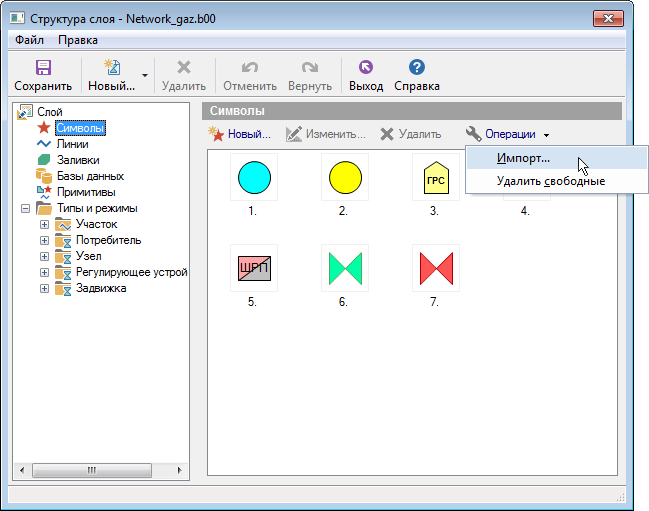Click the Exit (Выход) toolbar icon
The image size is (649, 511).
click(365, 68)
